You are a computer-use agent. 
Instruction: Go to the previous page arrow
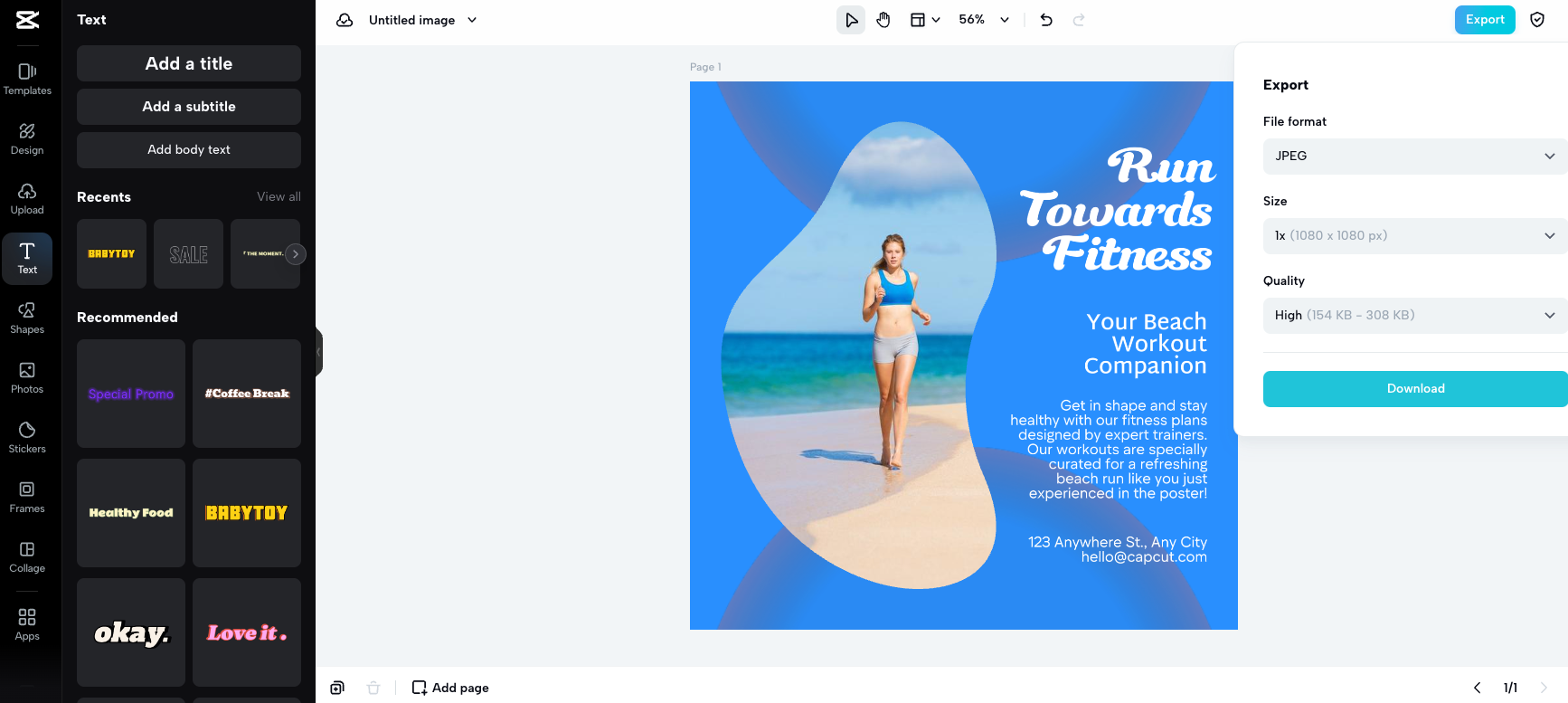(1478, 688)
